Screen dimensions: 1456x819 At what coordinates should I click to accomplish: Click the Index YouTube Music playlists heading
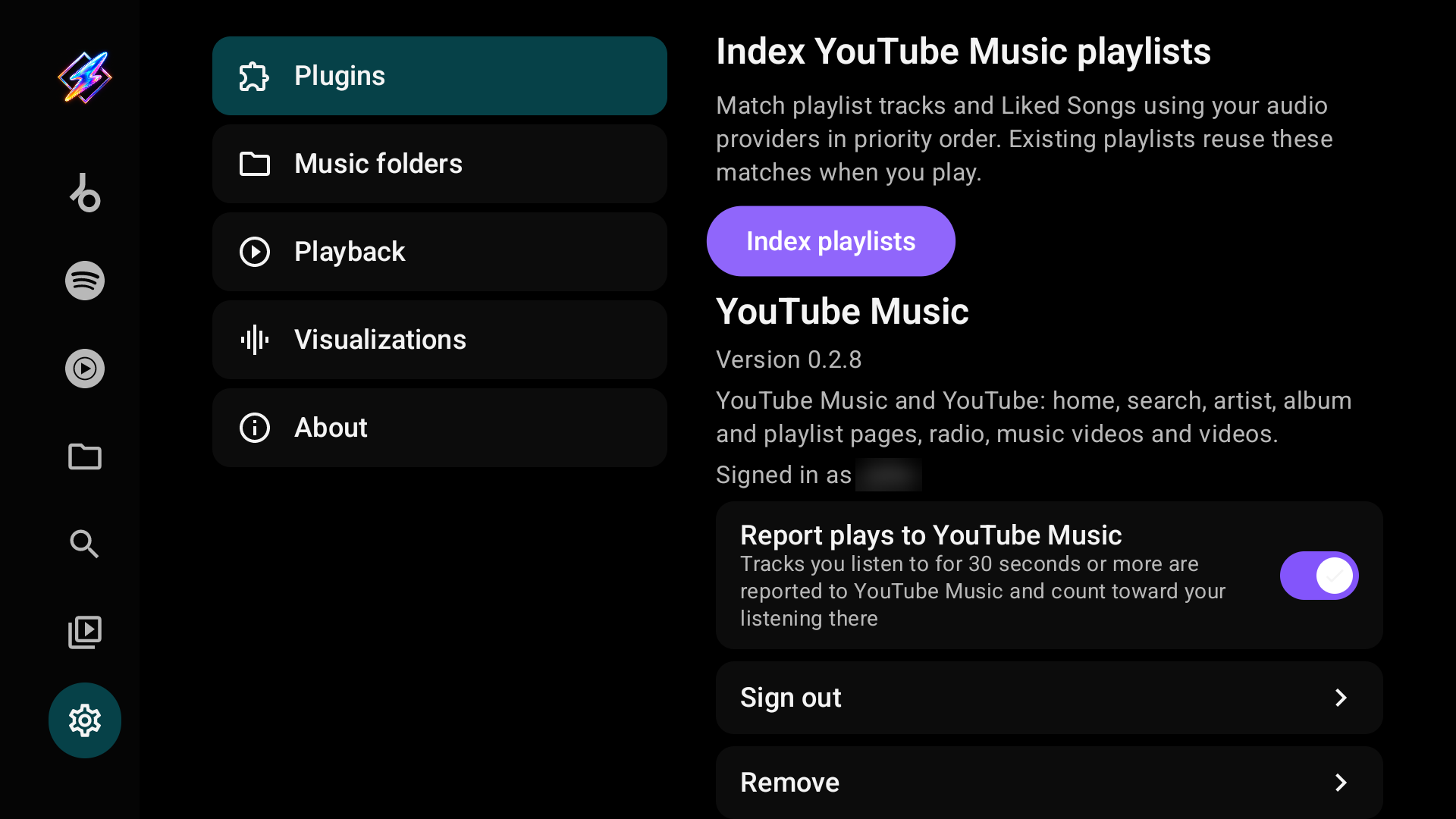tap(963, 52)
